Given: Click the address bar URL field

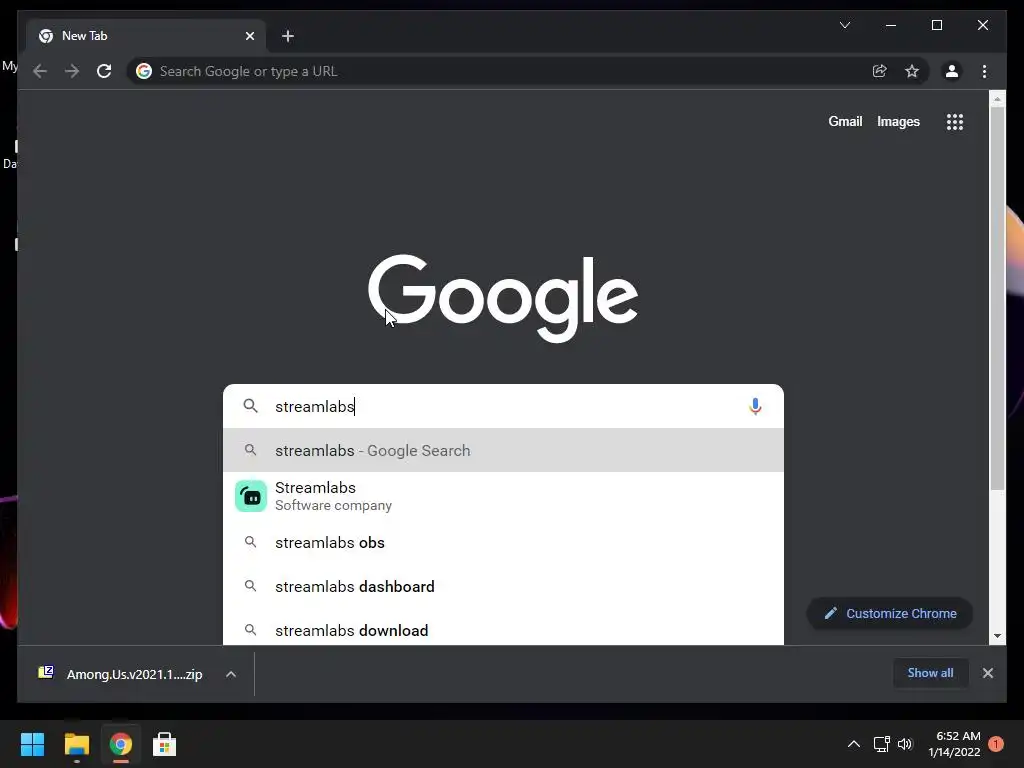Looking at the screenshot, I should point(509,71).
